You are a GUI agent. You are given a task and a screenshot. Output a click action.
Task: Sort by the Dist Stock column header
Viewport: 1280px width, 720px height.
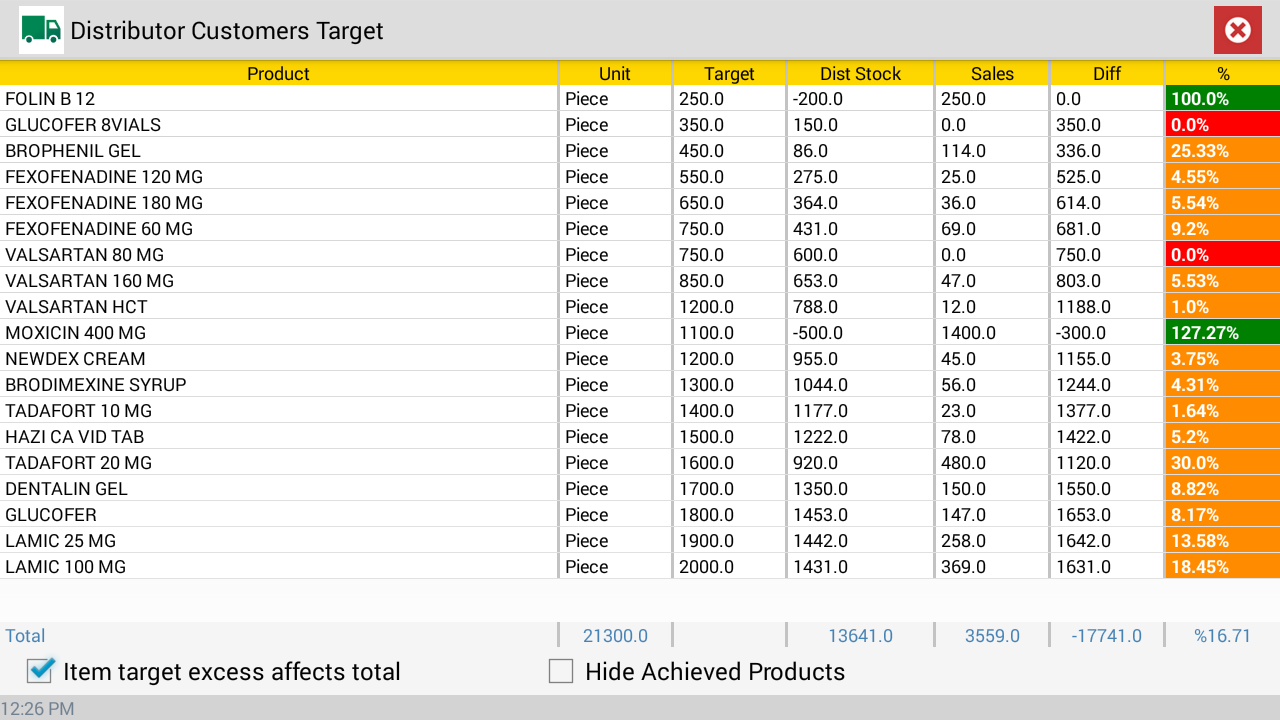pos(860,73)
